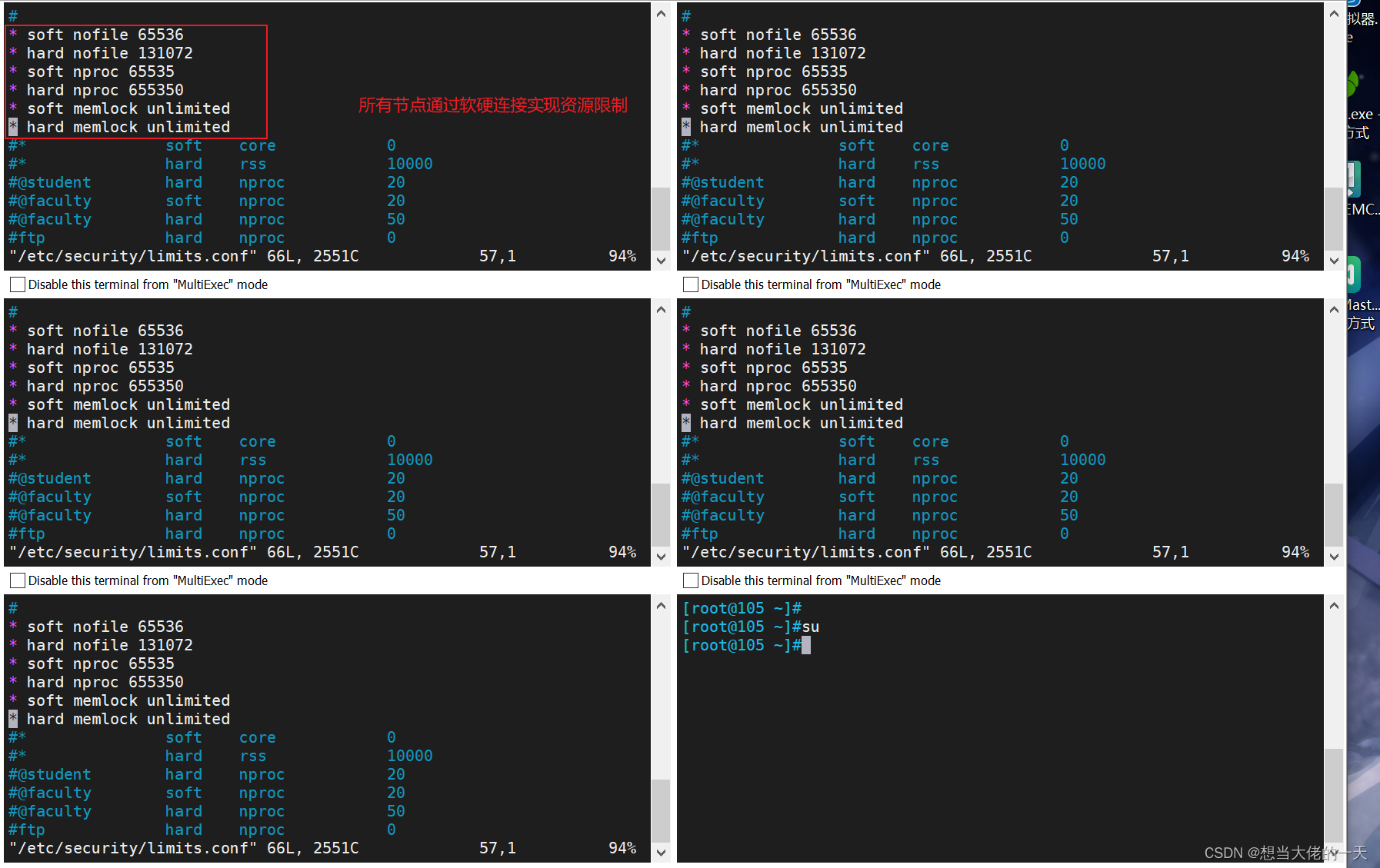Click '57,1' cursor position in top-left terminal
Viewport: 1380px width, 868px height.
tap(497, 256)
